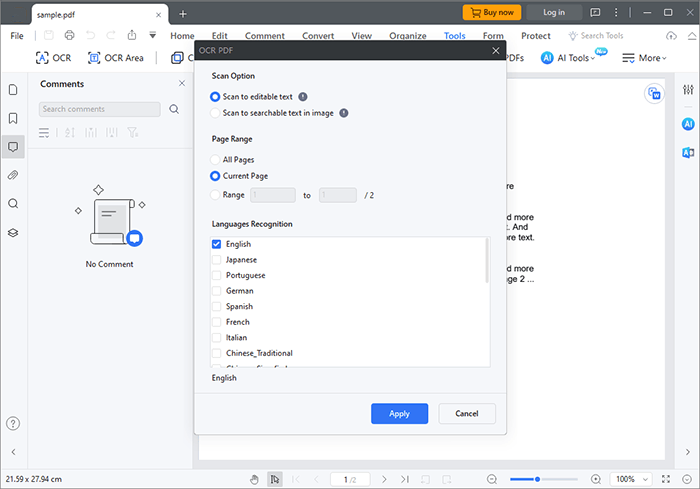Check the German language checkbox
The width and height of the screenshot is (700, 489).
tap(217, 291)
